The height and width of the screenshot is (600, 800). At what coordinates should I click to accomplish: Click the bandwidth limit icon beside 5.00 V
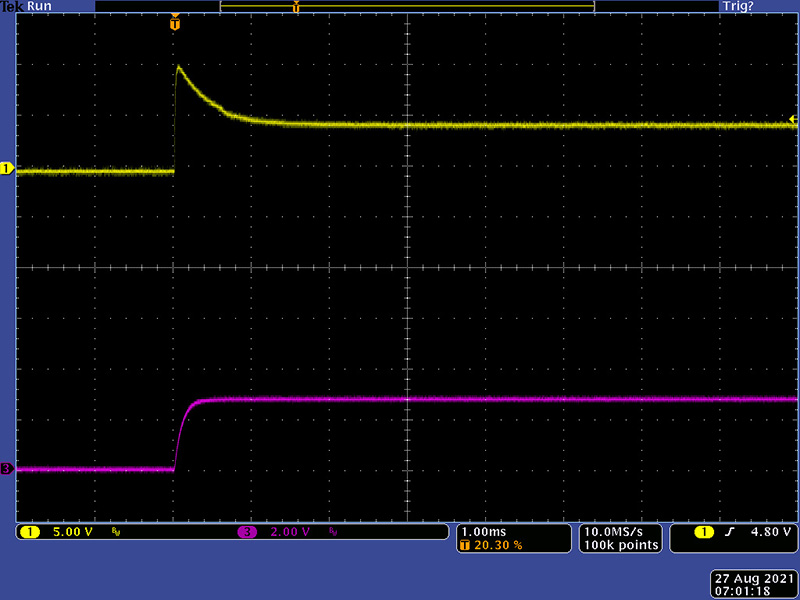[116, 532]
